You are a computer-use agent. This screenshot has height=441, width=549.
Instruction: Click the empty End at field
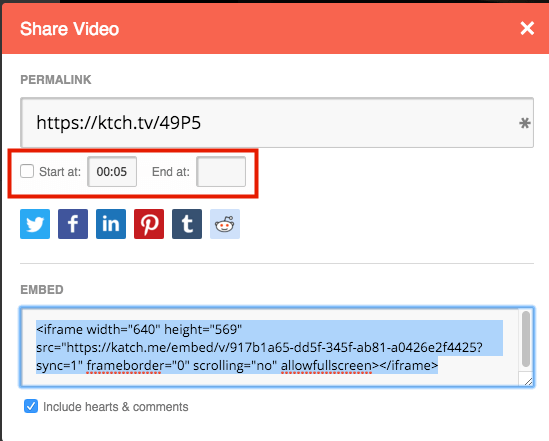tap(221, 172)
